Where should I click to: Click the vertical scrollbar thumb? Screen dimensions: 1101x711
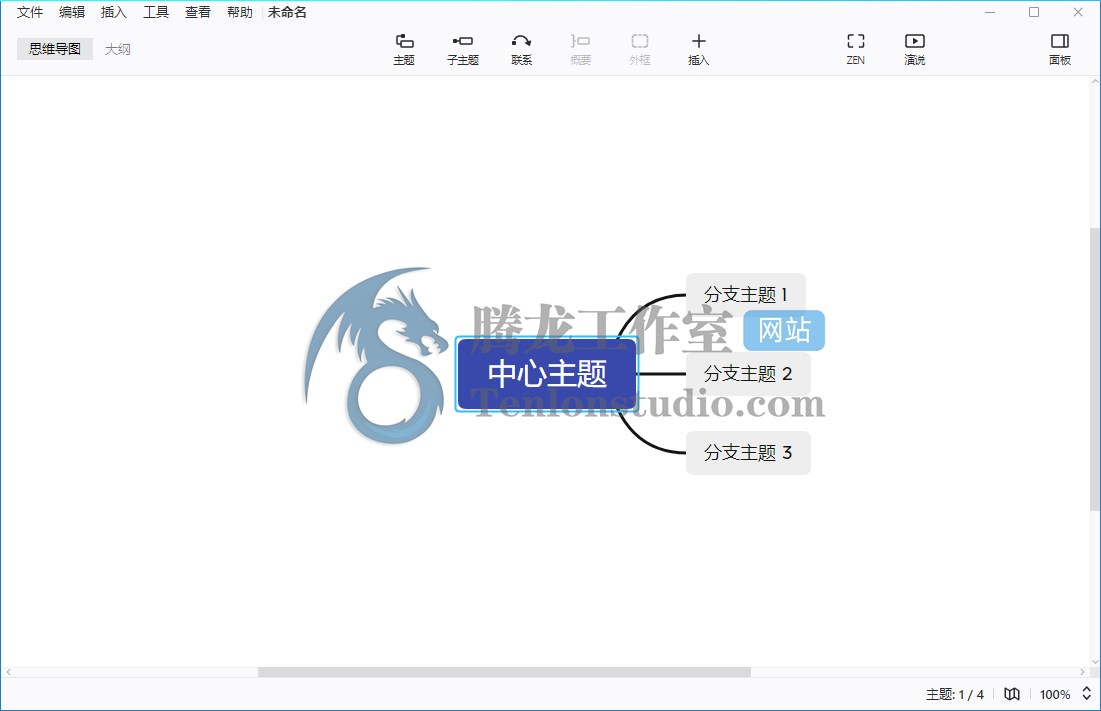(x=1095, y=369)
